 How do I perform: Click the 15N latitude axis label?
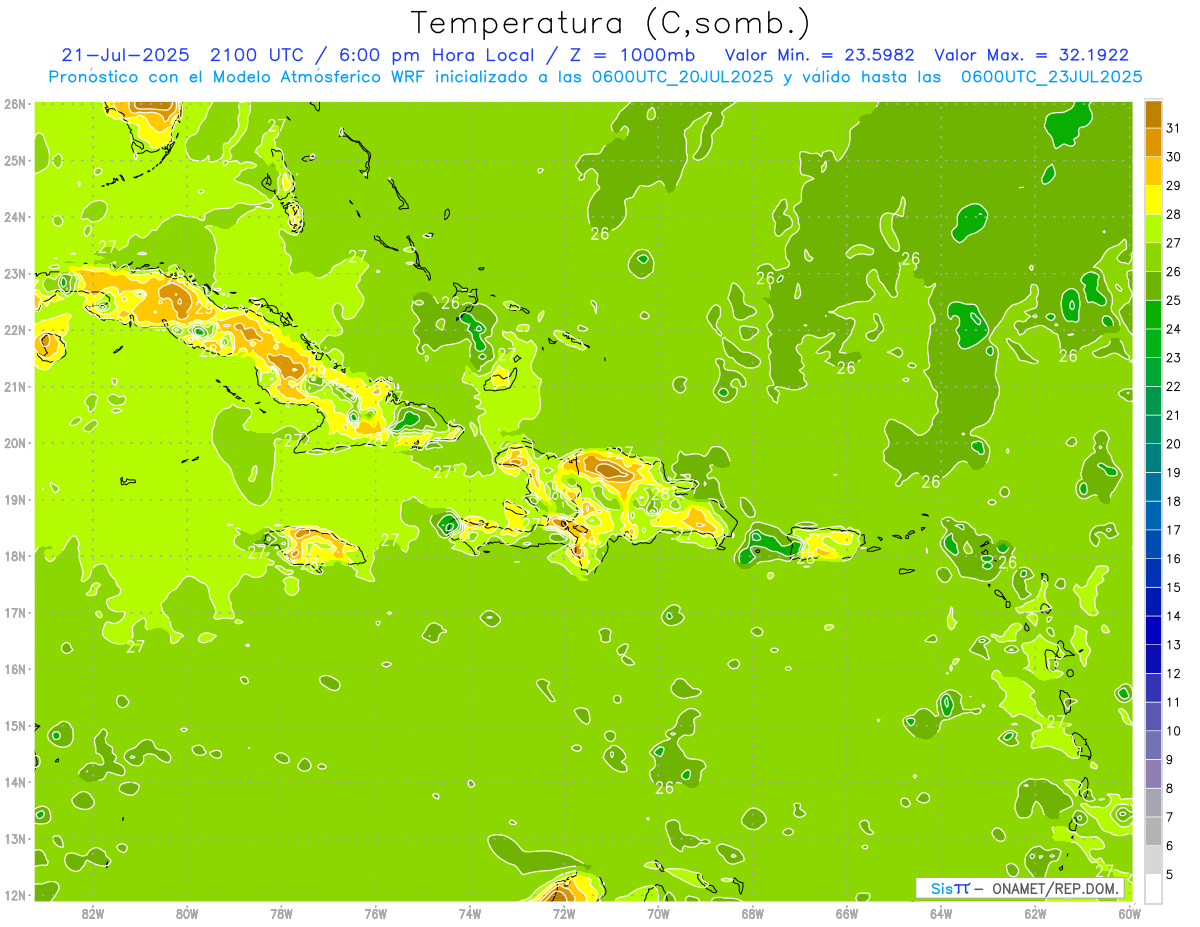click(15, 726)
